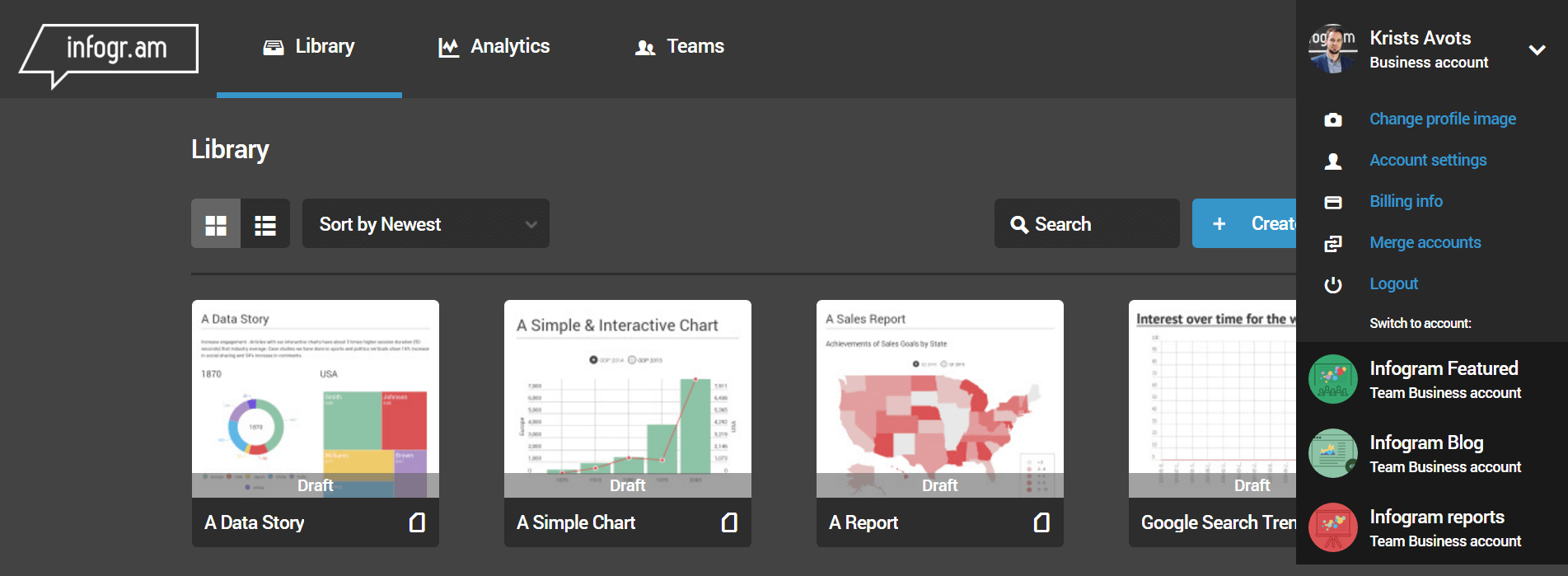This screenshot has width=1568, height=576.
Task: Open the Analytics tab
Action: click(x=494, y=47)
